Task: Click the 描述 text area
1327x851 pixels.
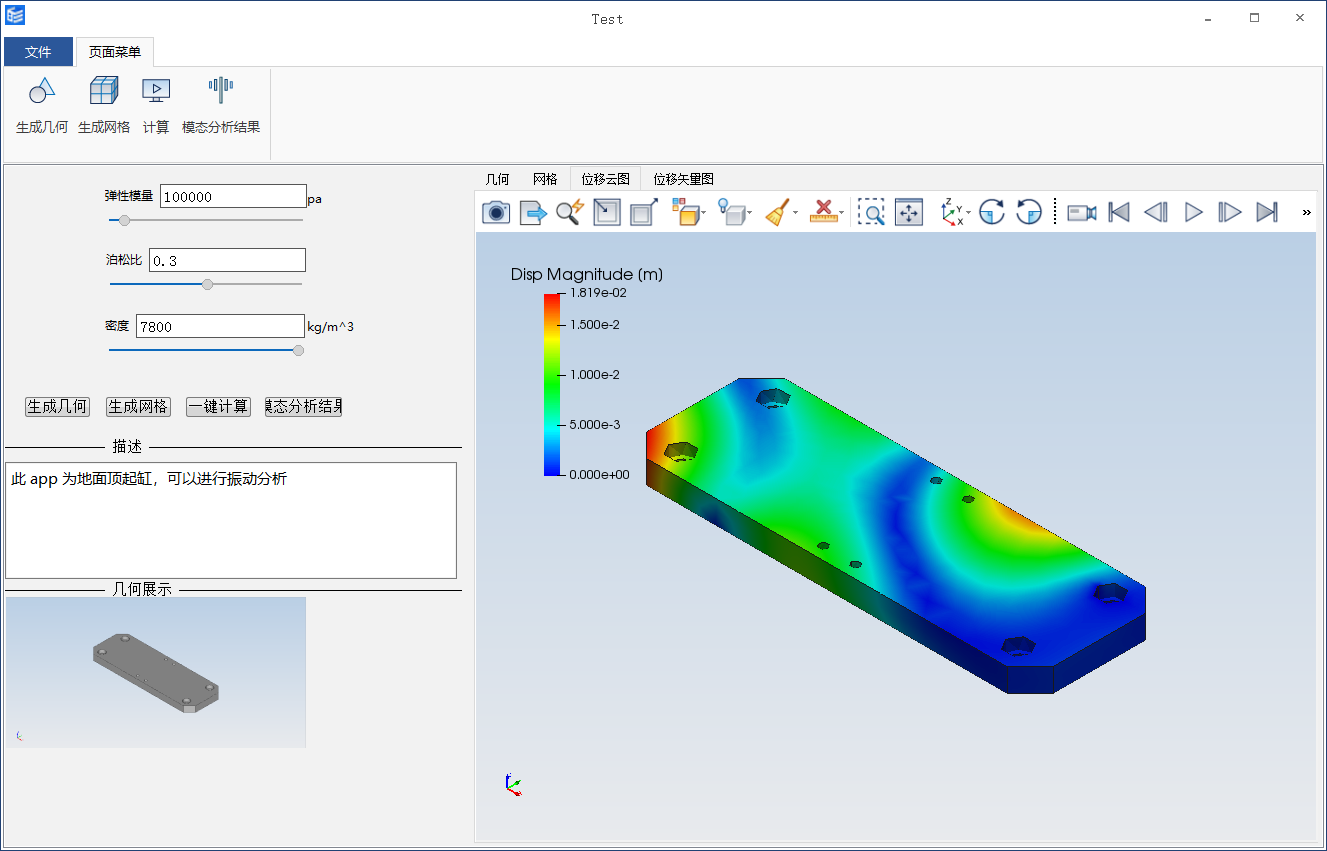Action: tap(231, 520)
